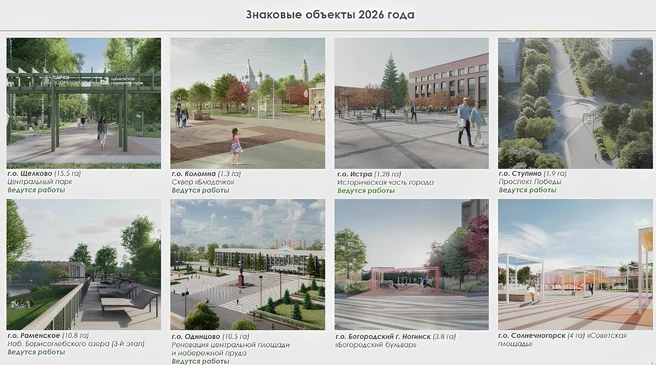This screenshot has width=656, height=365.
Task: Open the Коломна Сквер «Блюдечко» image
Action: point(248,103)
